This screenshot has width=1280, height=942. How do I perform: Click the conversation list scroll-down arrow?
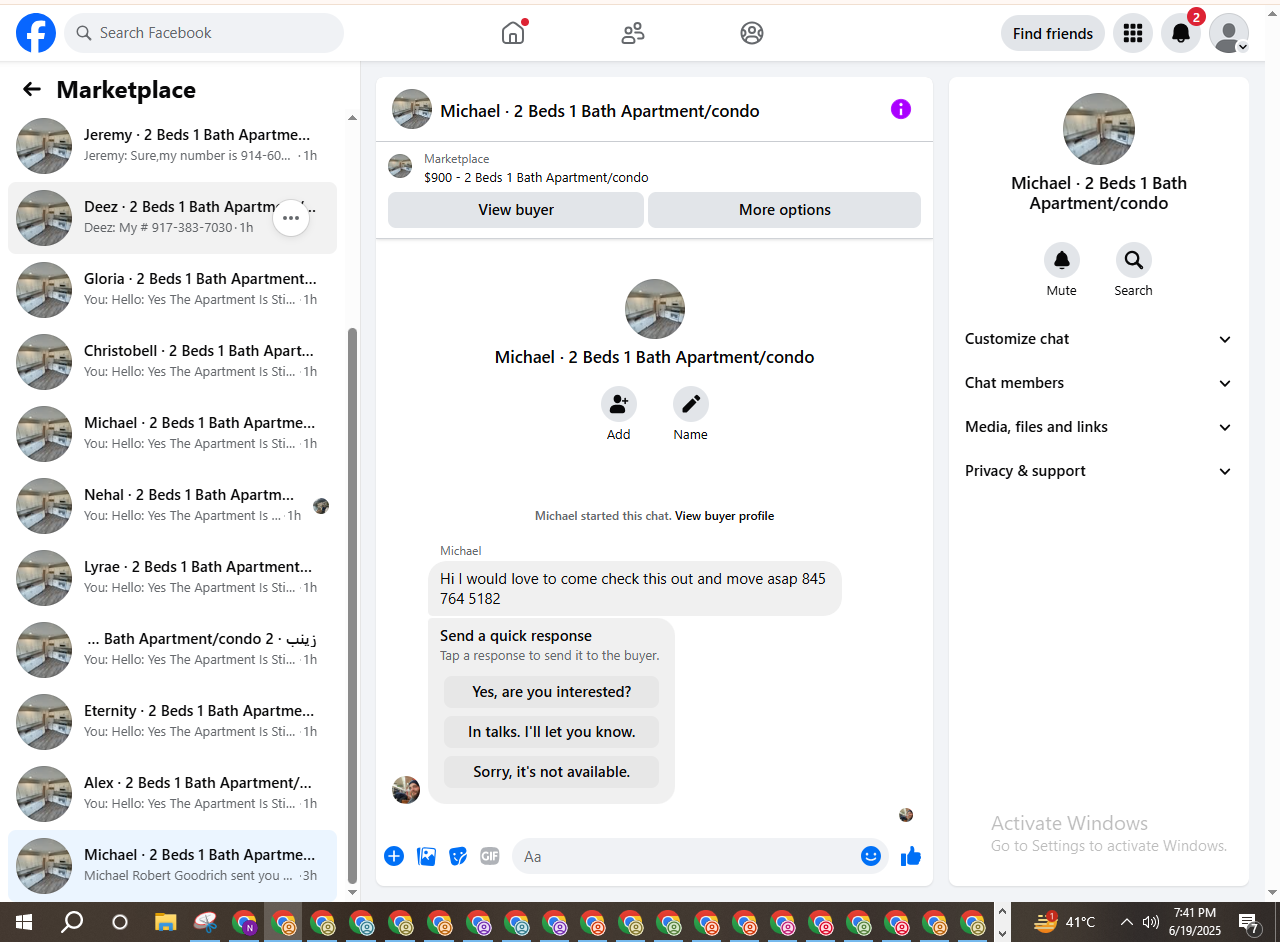click(352, 892)
